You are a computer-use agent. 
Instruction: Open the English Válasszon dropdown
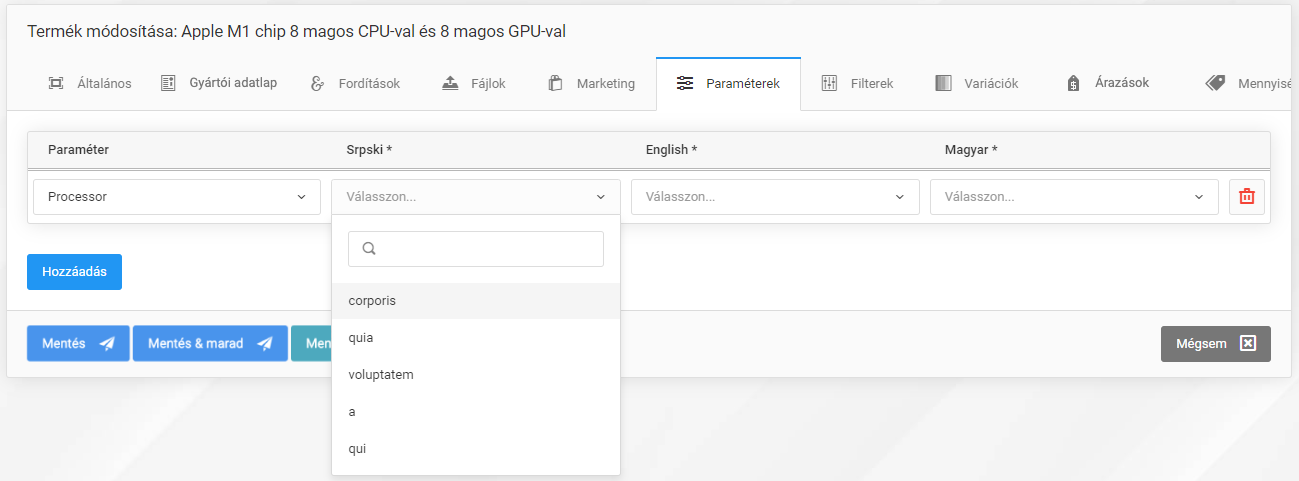pos(775,197)
